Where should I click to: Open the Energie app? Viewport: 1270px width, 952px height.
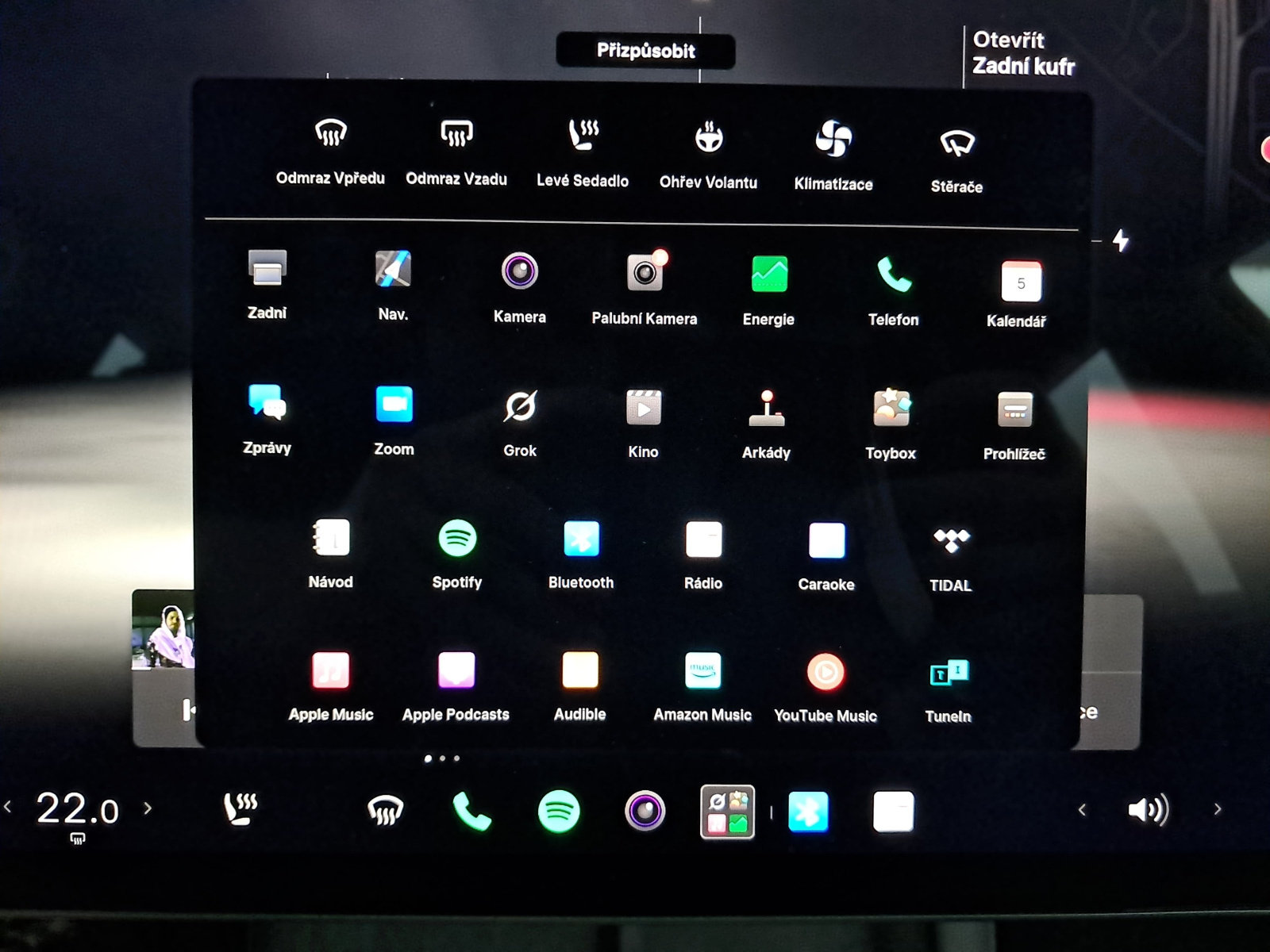(x=768, y=291)
